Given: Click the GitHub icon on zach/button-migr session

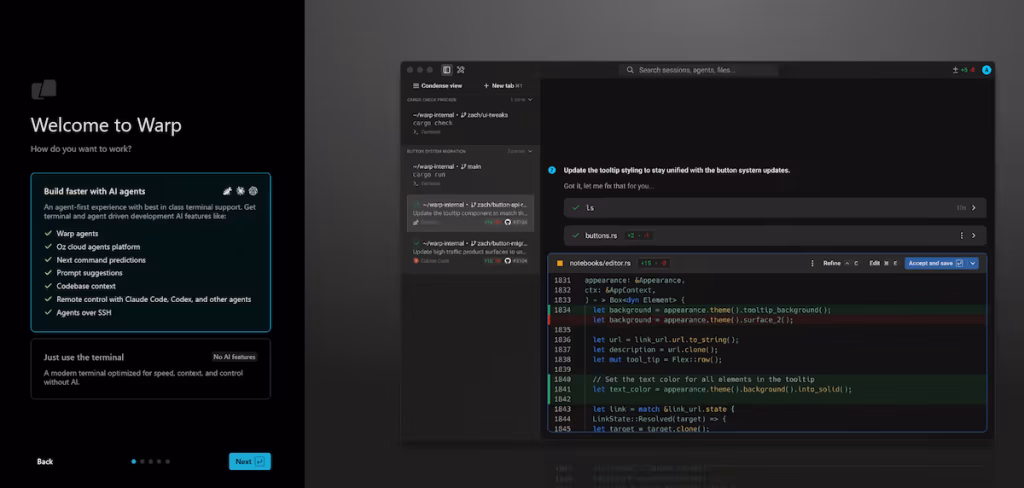Looking at the screenshot, I should [x=507, y=261].
